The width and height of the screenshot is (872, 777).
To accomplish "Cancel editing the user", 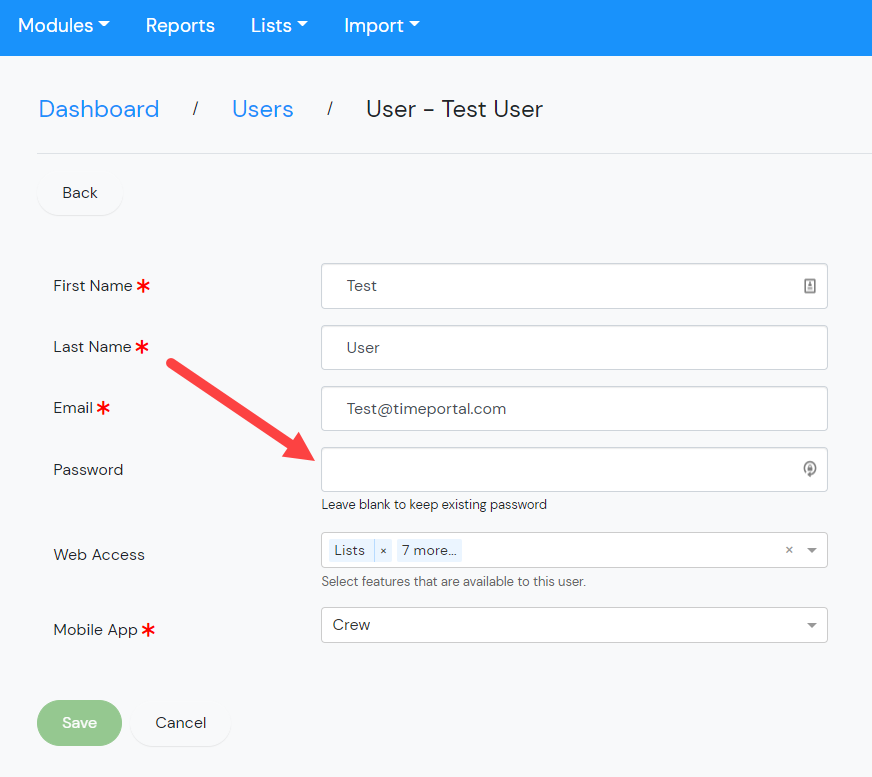I will coord(181,723).
